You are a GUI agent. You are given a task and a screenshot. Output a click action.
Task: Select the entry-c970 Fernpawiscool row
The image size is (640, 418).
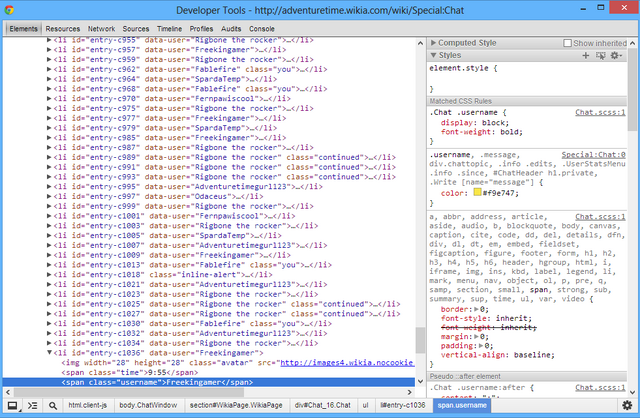click(x=172, y=99)
